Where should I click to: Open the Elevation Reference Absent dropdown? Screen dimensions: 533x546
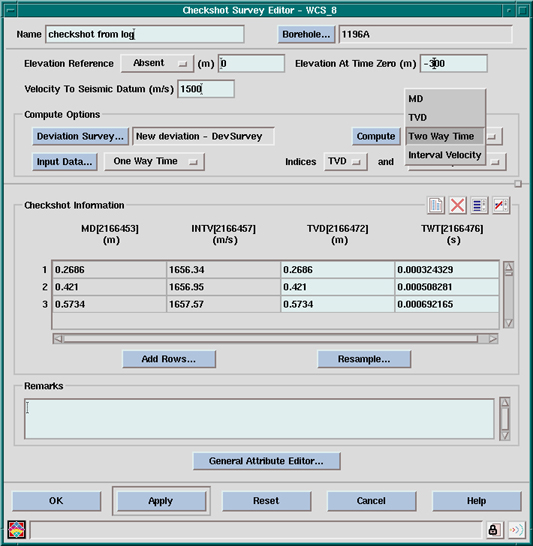click(x=157, y=63)
